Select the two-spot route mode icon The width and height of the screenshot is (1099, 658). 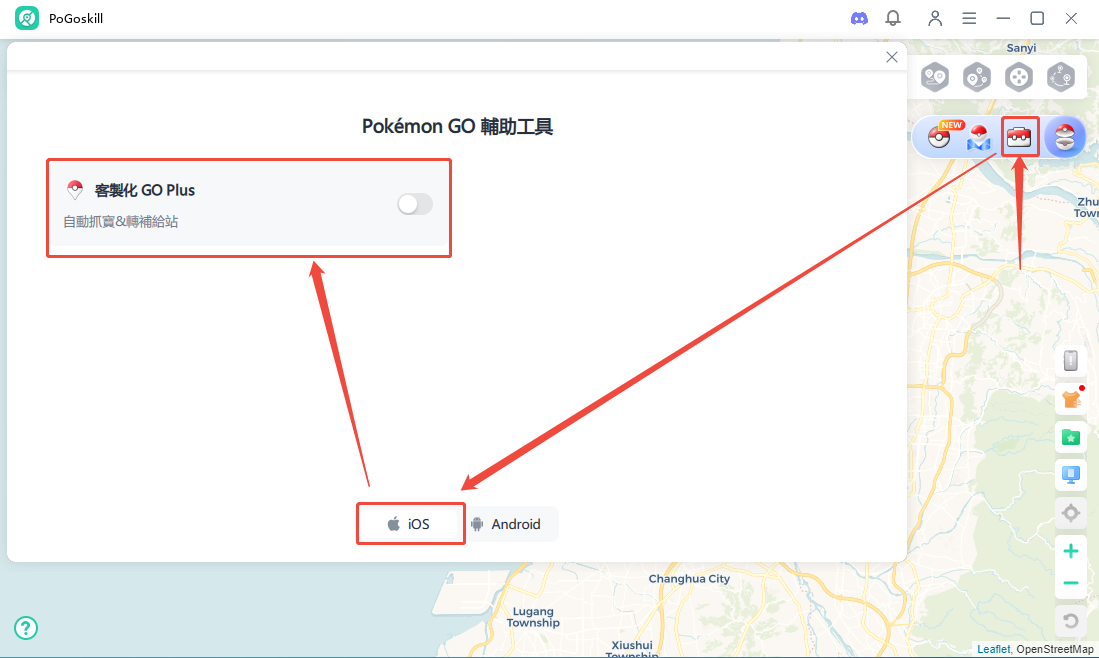935,77
